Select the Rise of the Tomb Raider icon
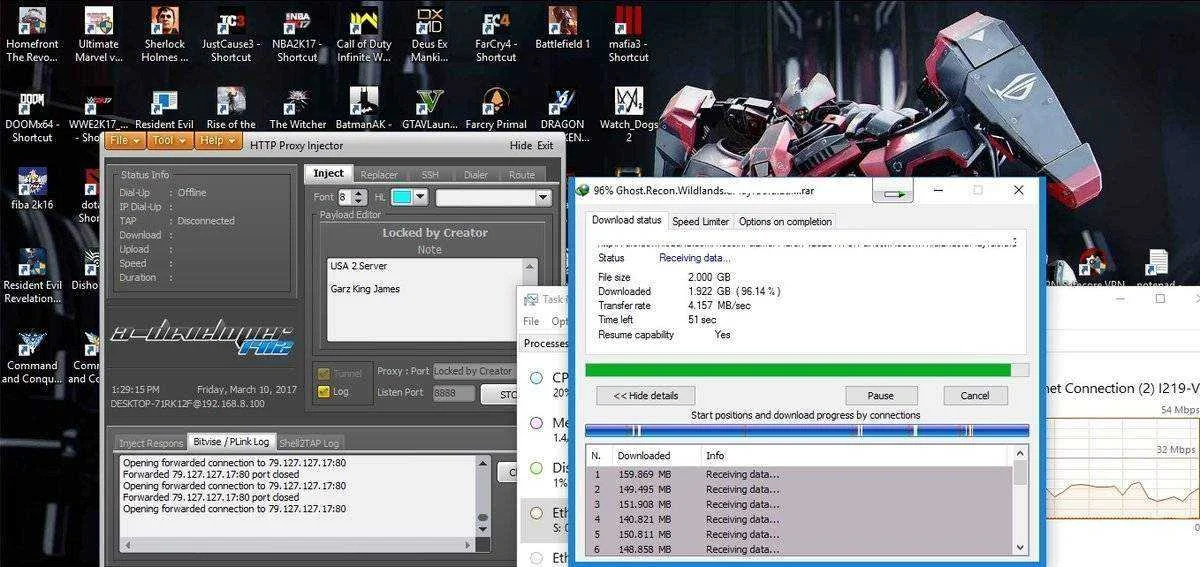Image resolution: width=1200 pixels, height=567 pixels. click(x=231, y=110)
